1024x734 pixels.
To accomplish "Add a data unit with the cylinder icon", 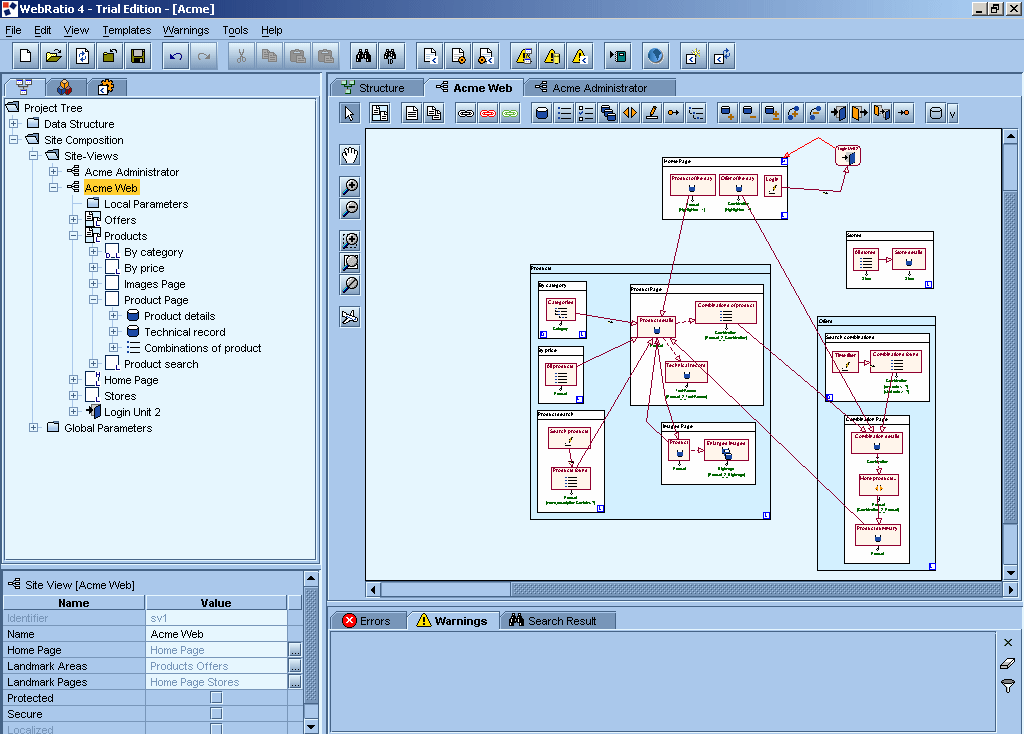I will (541, 113).
